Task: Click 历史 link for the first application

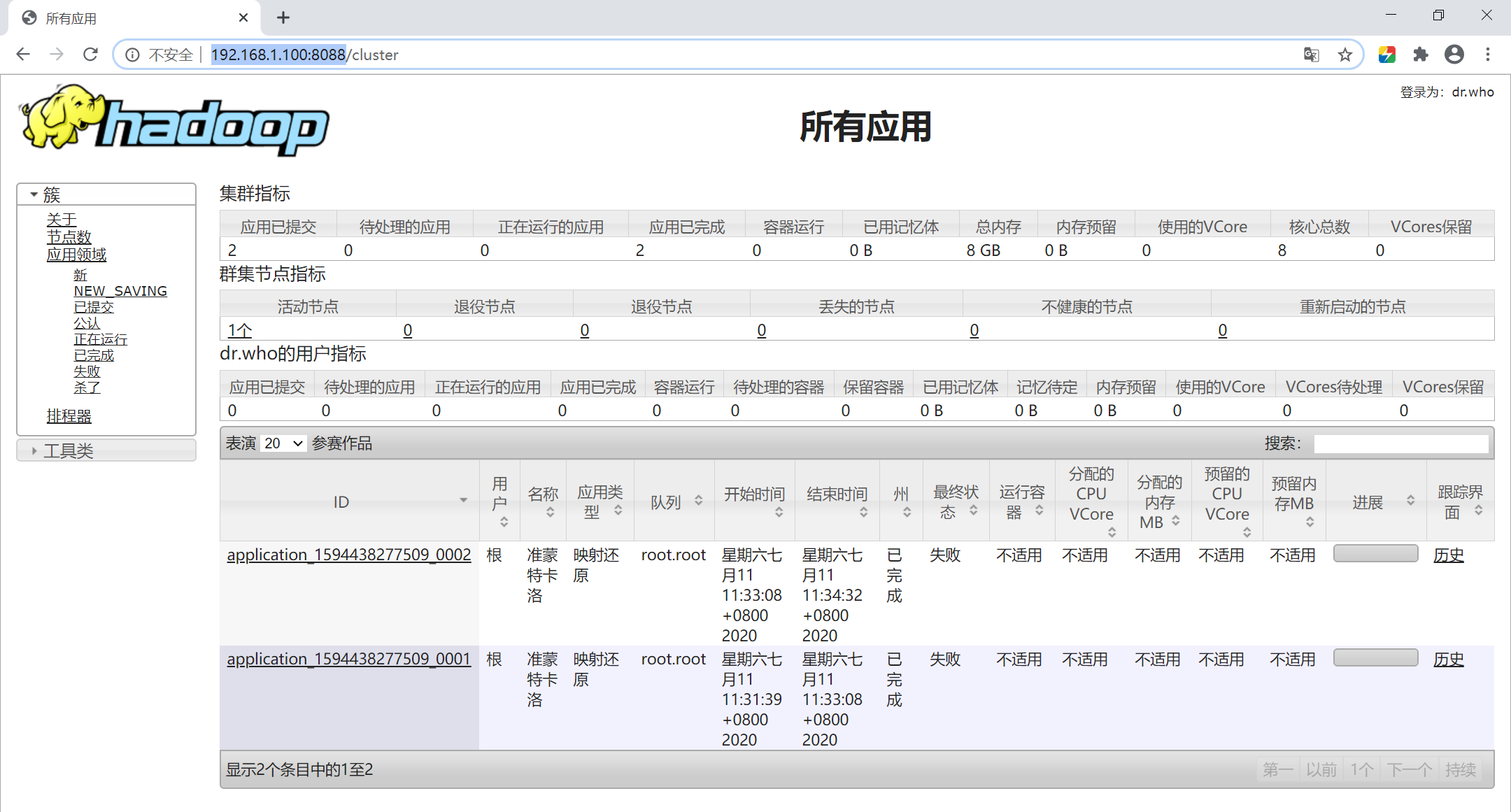Action: (1448, 555)
